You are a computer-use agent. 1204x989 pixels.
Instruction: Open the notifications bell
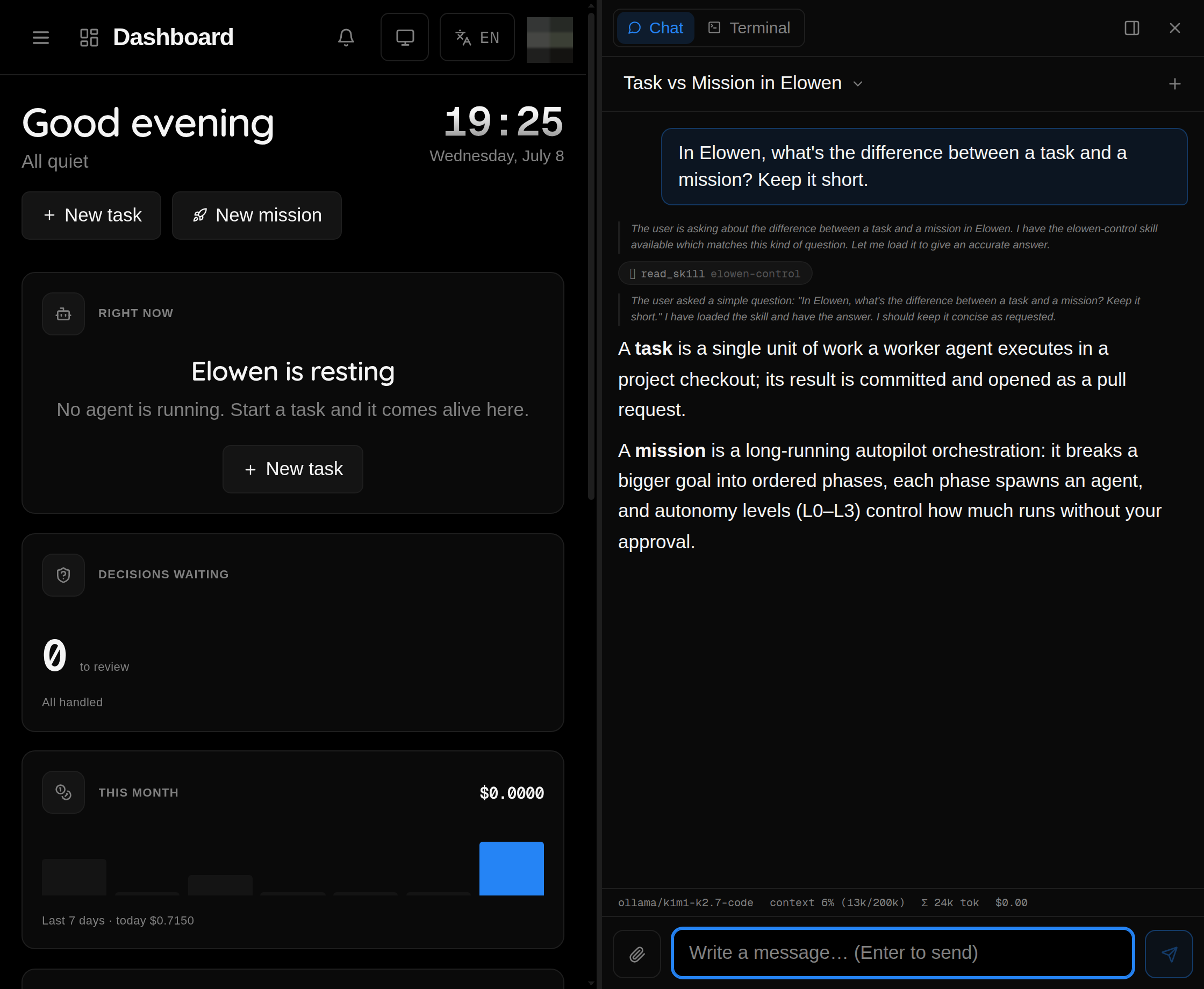(x=346, y=38)
